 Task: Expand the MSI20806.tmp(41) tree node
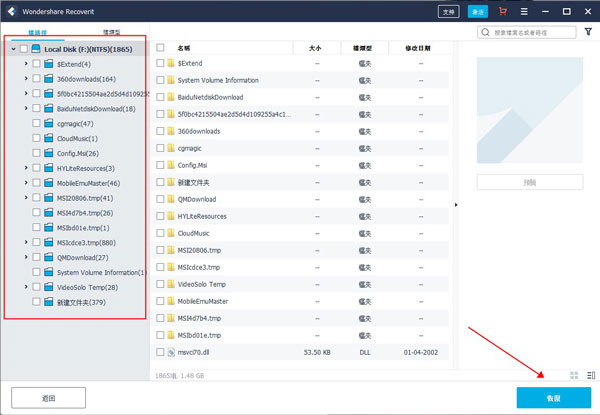point(26,198)
